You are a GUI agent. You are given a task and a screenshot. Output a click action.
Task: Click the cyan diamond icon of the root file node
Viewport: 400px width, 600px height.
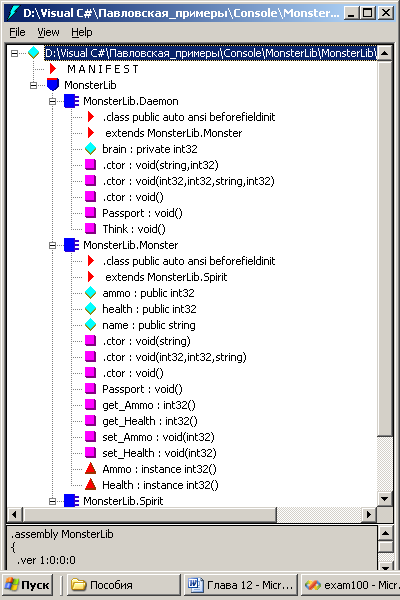(34, 53)
